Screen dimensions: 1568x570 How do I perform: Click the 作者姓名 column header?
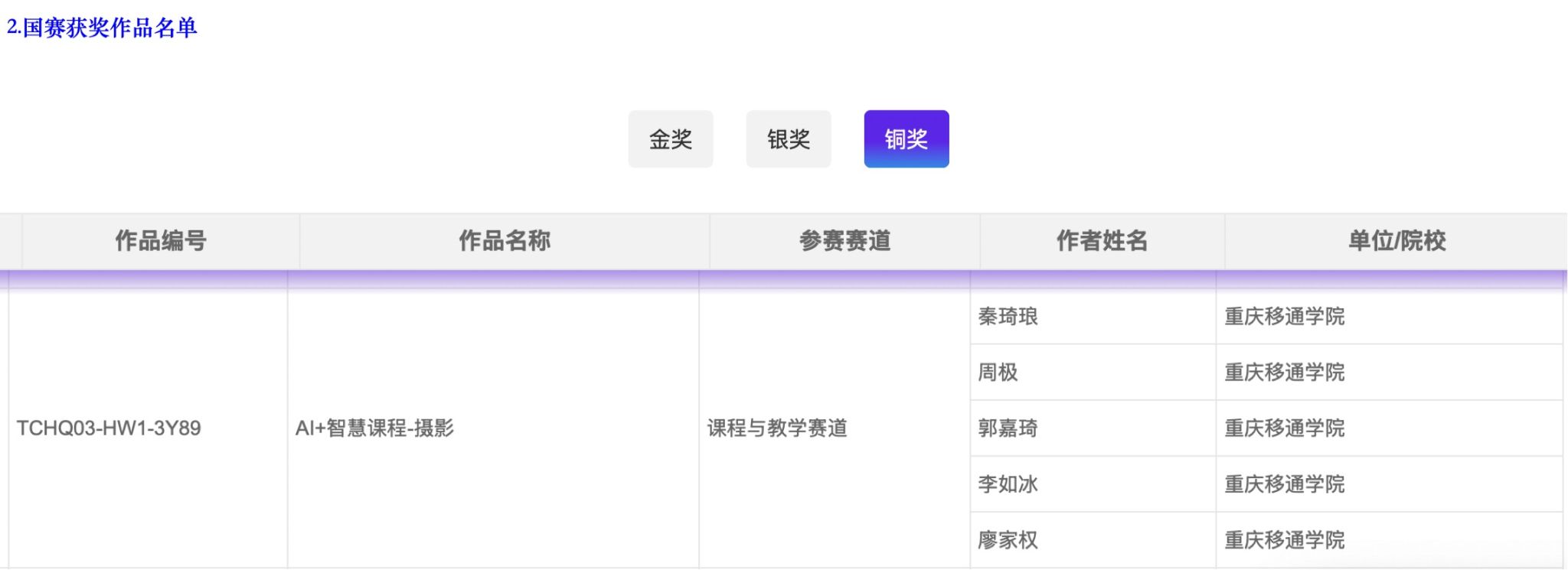(1102, 241)
